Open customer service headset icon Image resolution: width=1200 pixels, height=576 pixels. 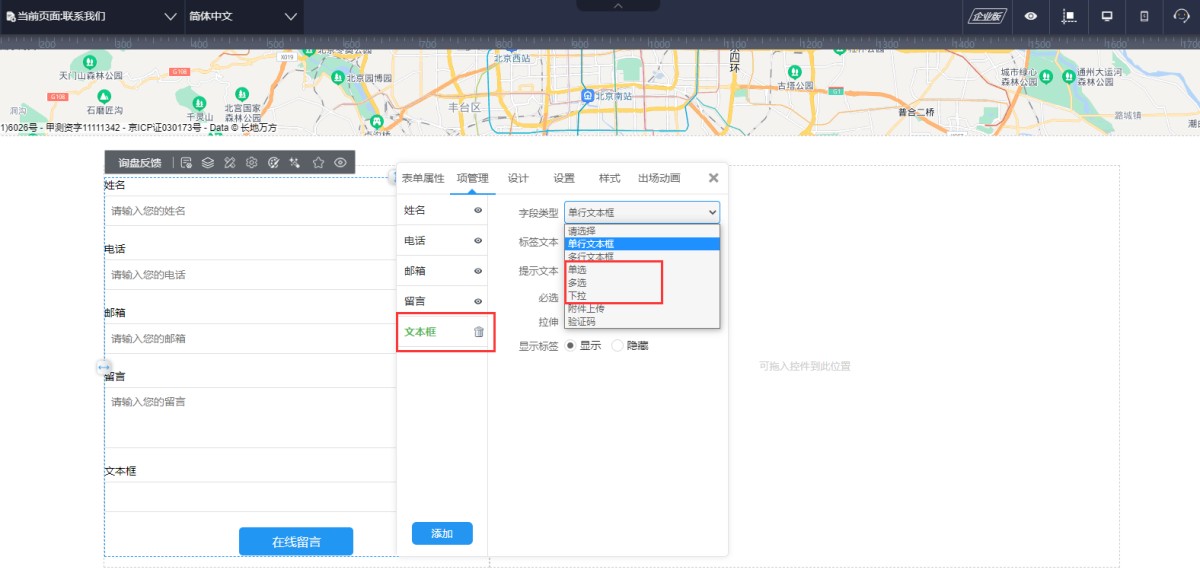point(1182,17)
